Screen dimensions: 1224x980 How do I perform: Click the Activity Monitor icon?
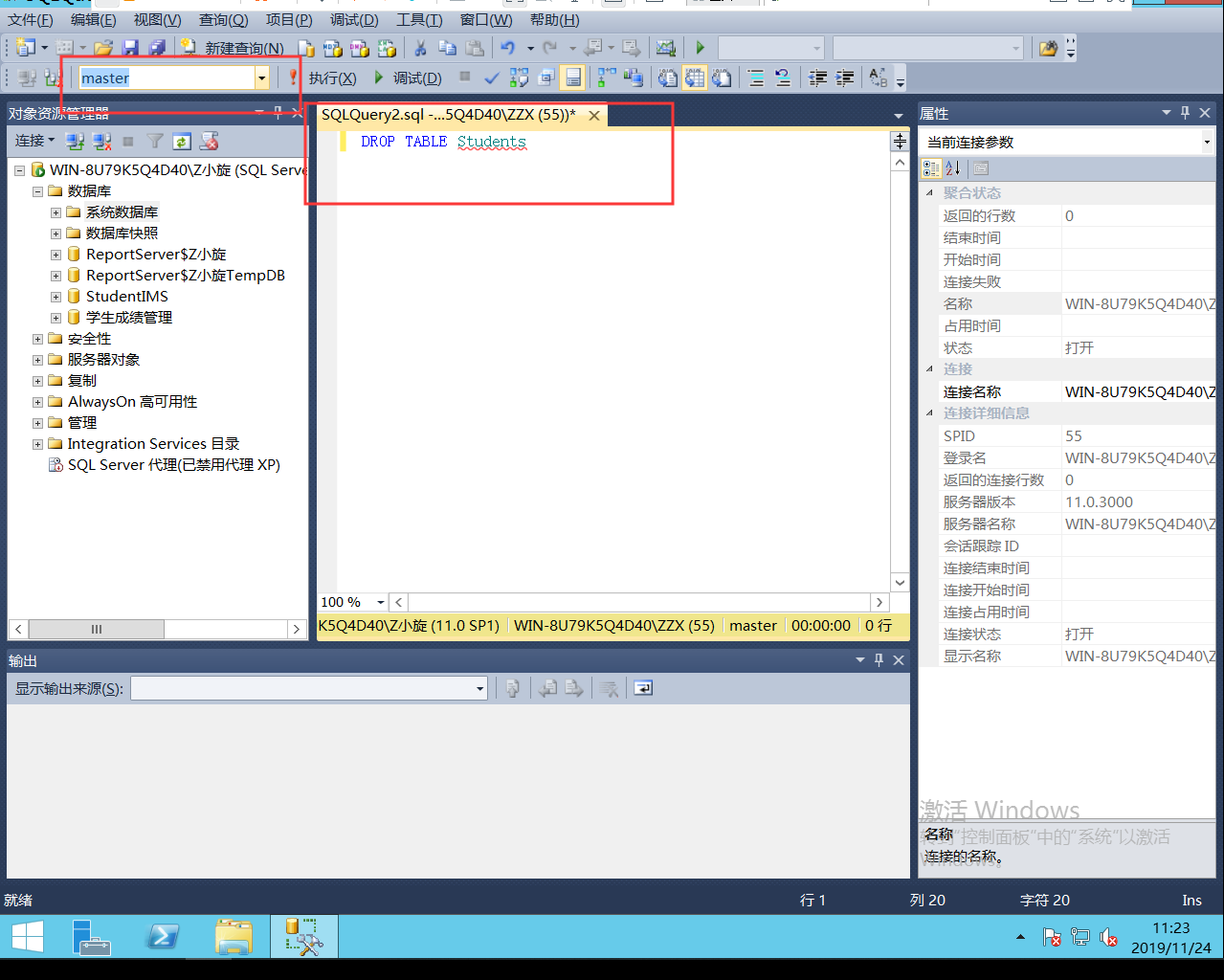(x=666, y=47)
